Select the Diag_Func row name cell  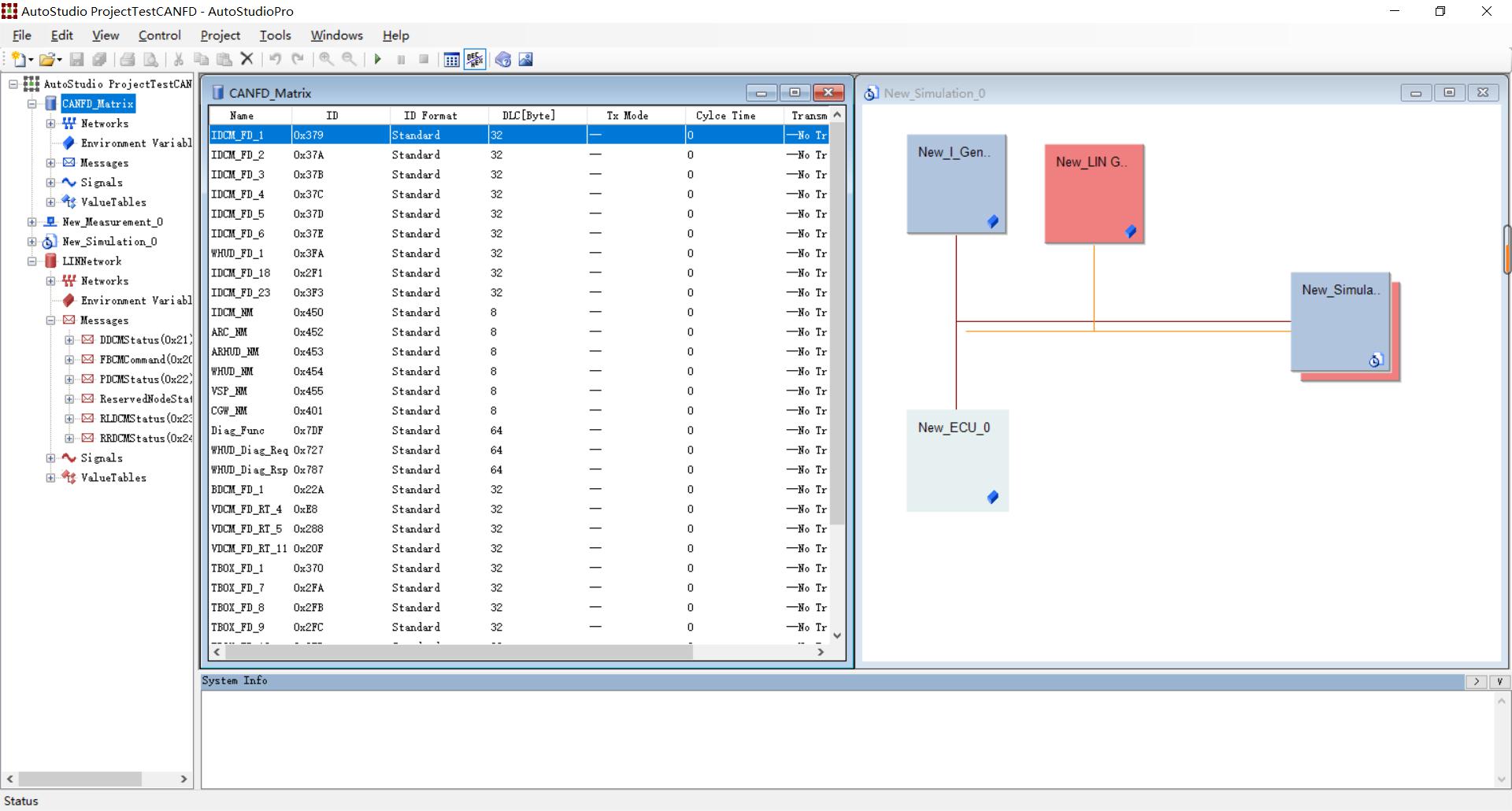[250, 430]
